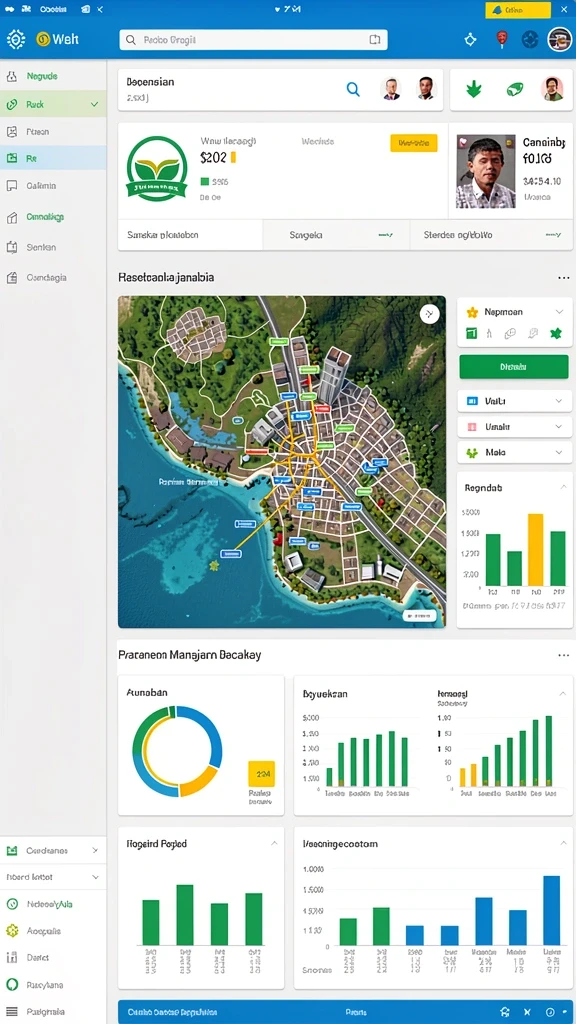Toggle the pink Umalr layer checkbox
Screen dimensions: 576x1024
click(472, 426)
